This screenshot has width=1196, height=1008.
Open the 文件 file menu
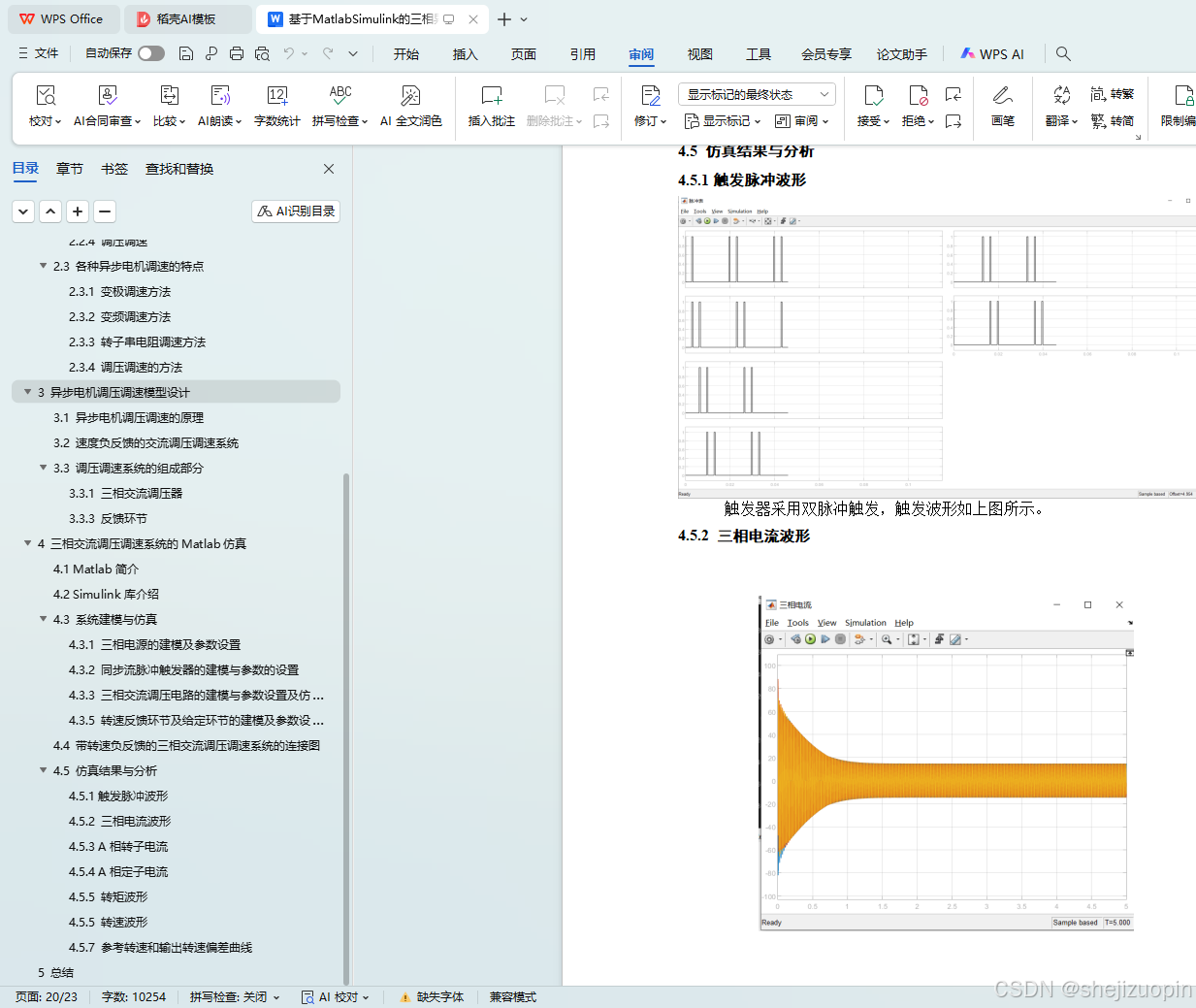tap(39, 53)
